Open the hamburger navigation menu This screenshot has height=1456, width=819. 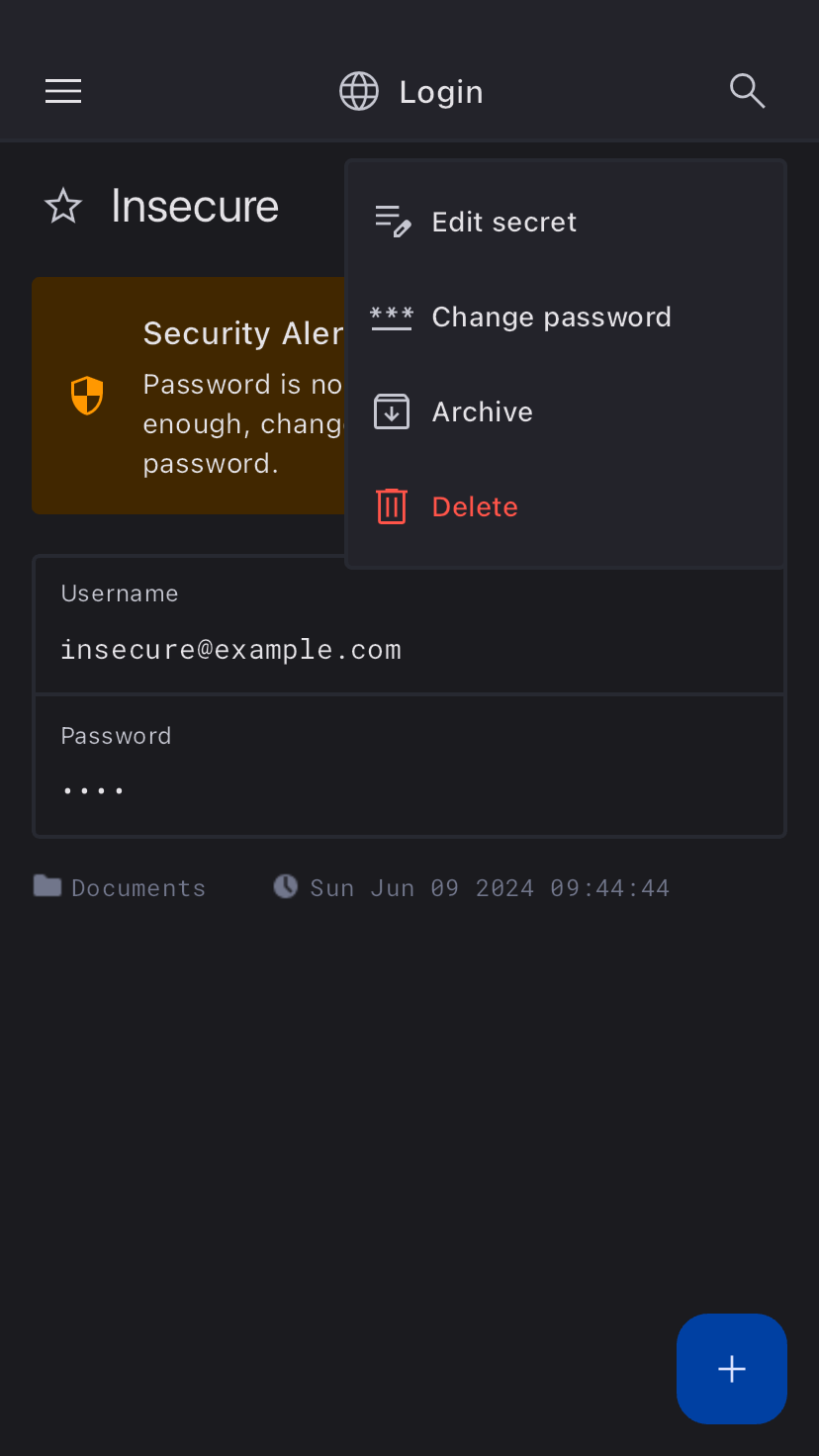[63, 92]
